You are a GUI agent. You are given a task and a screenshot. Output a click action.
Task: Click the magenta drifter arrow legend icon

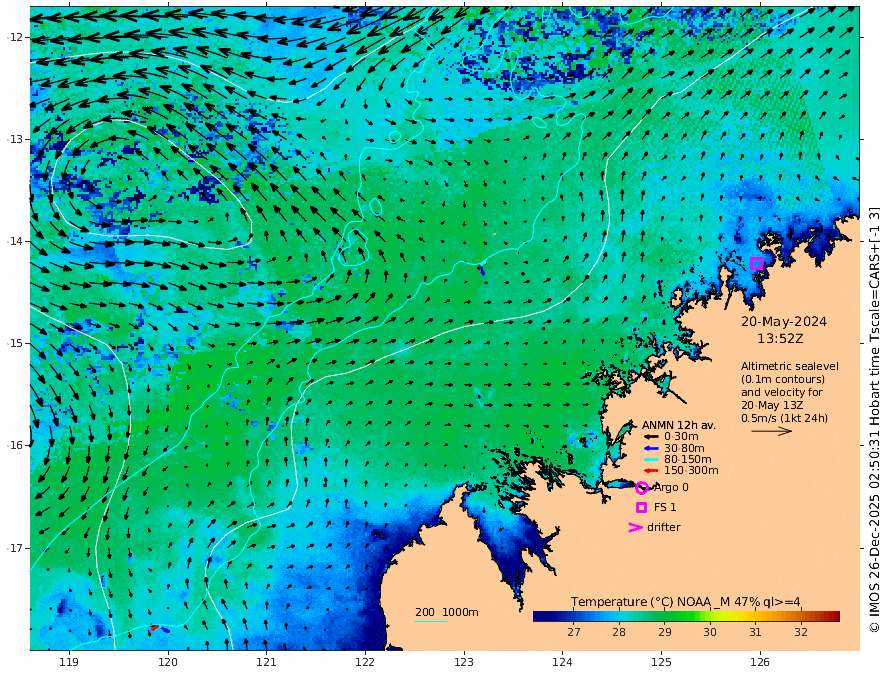tap(635, 527)
